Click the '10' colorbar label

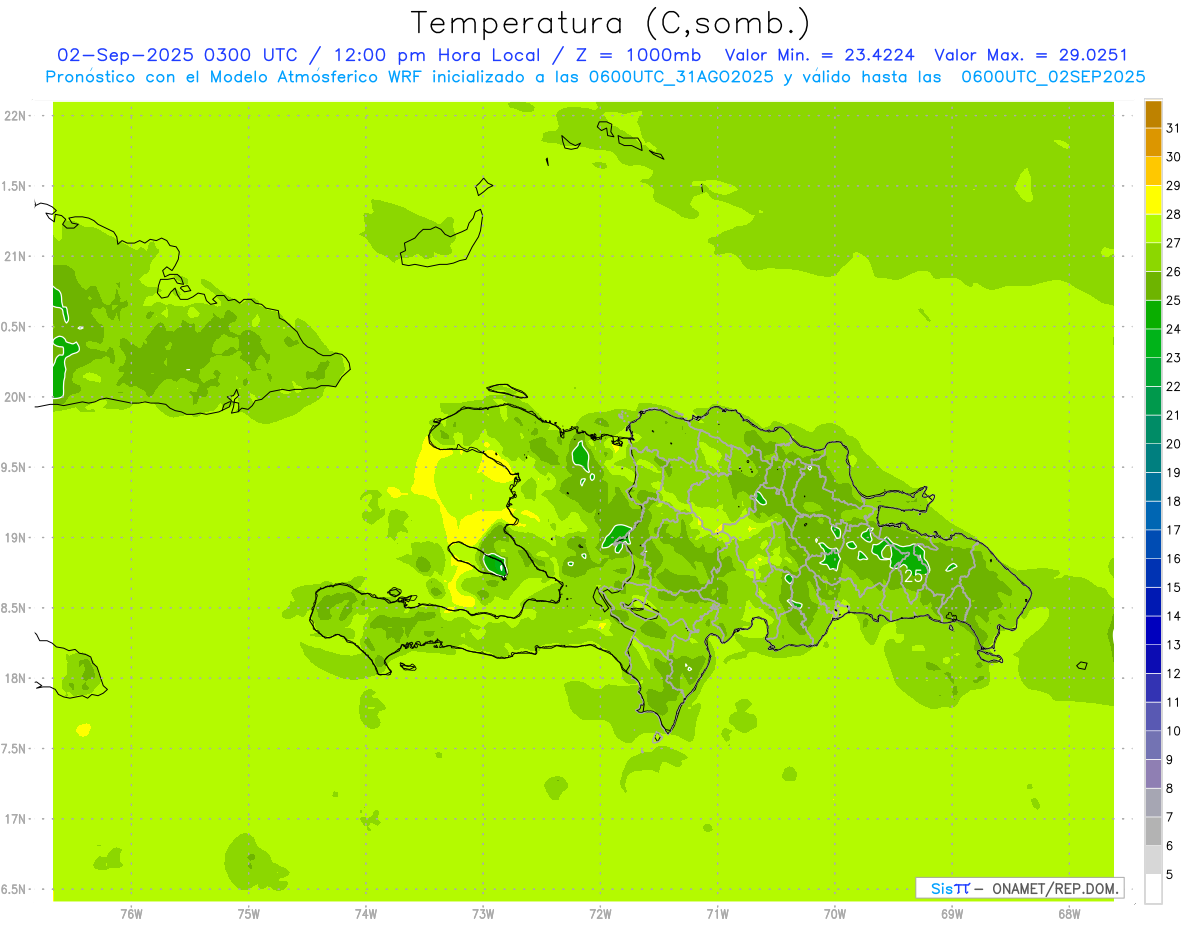pyautogui.click(x=1174, y=731)
